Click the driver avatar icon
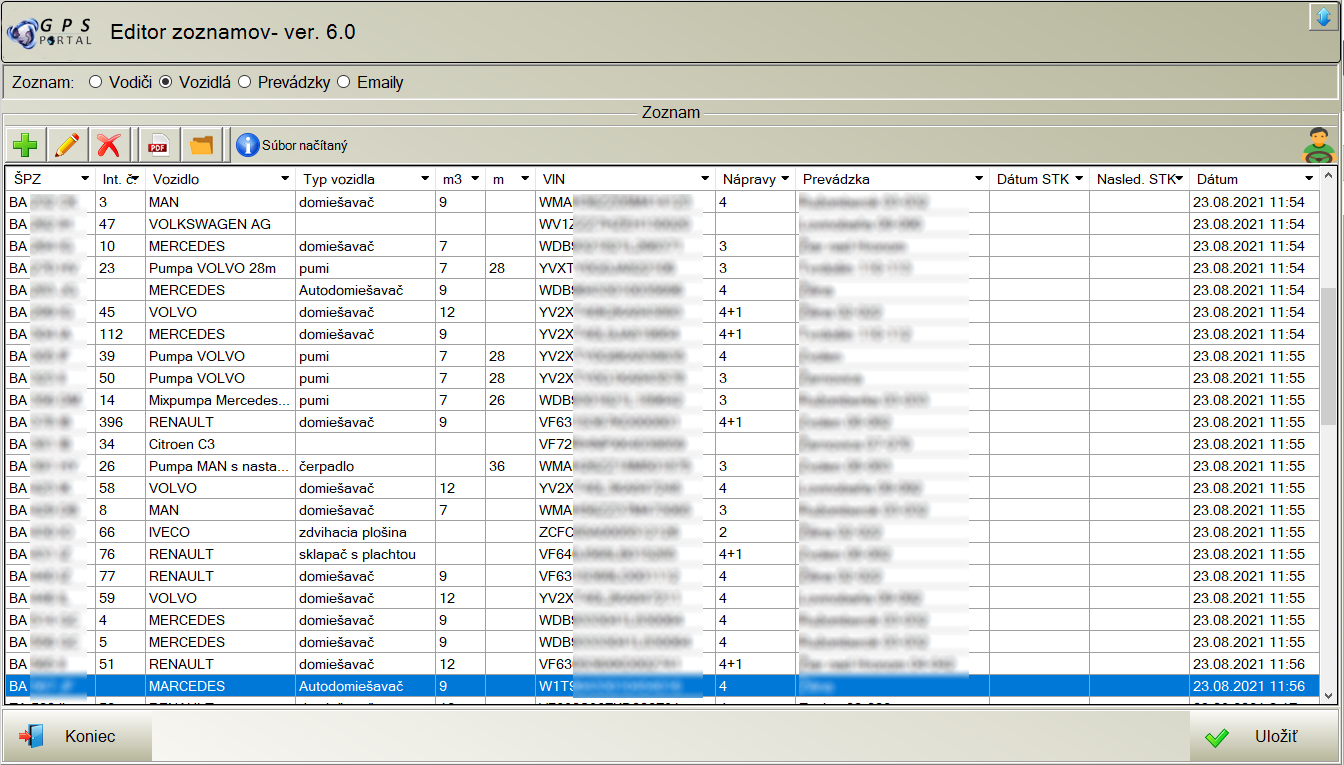The height and width of the screenshot is (765, 1344). pyautogui.click(x=1318, y=146)
